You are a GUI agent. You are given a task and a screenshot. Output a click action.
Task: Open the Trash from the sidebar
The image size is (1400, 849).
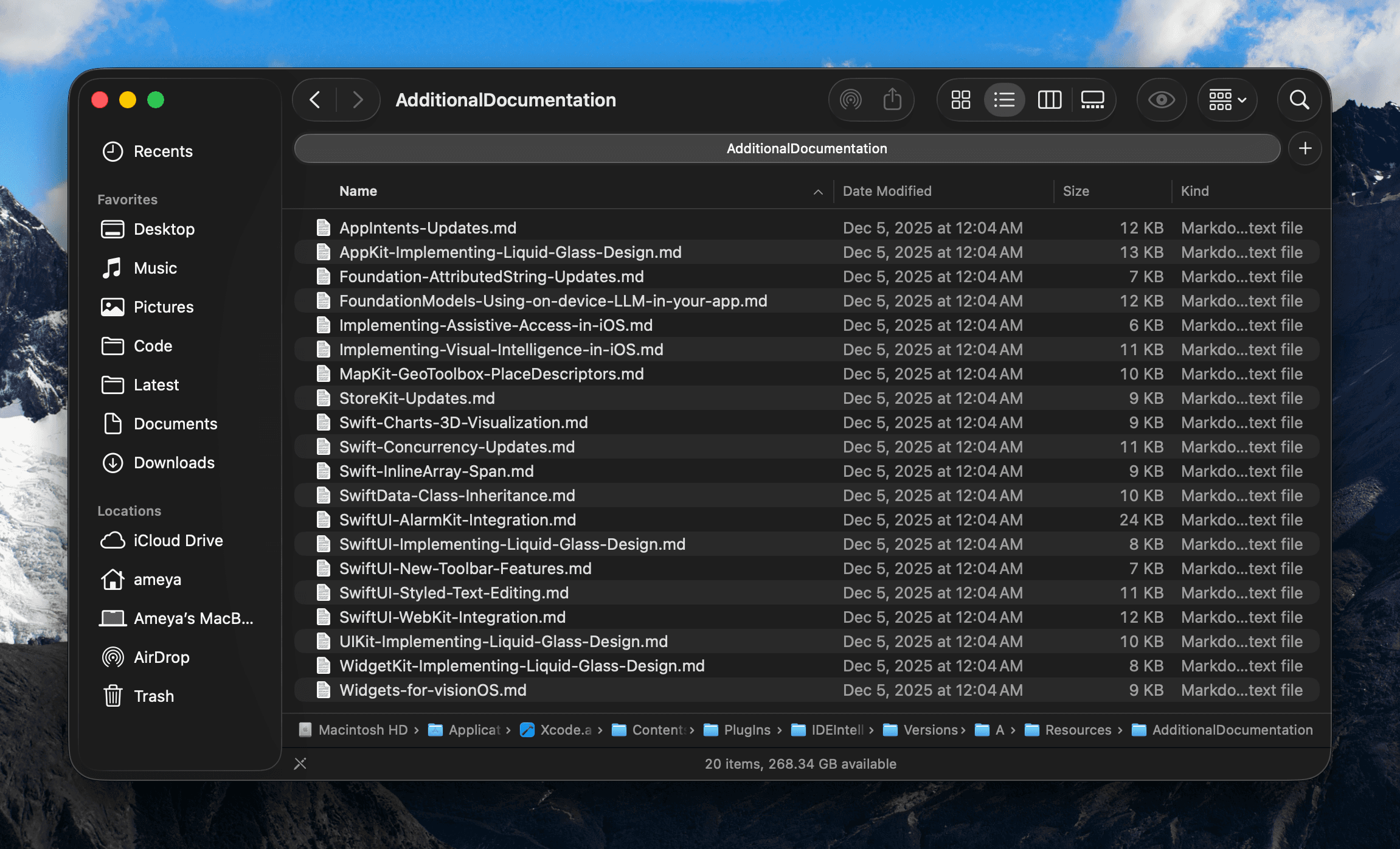click(x=154, y=696)
